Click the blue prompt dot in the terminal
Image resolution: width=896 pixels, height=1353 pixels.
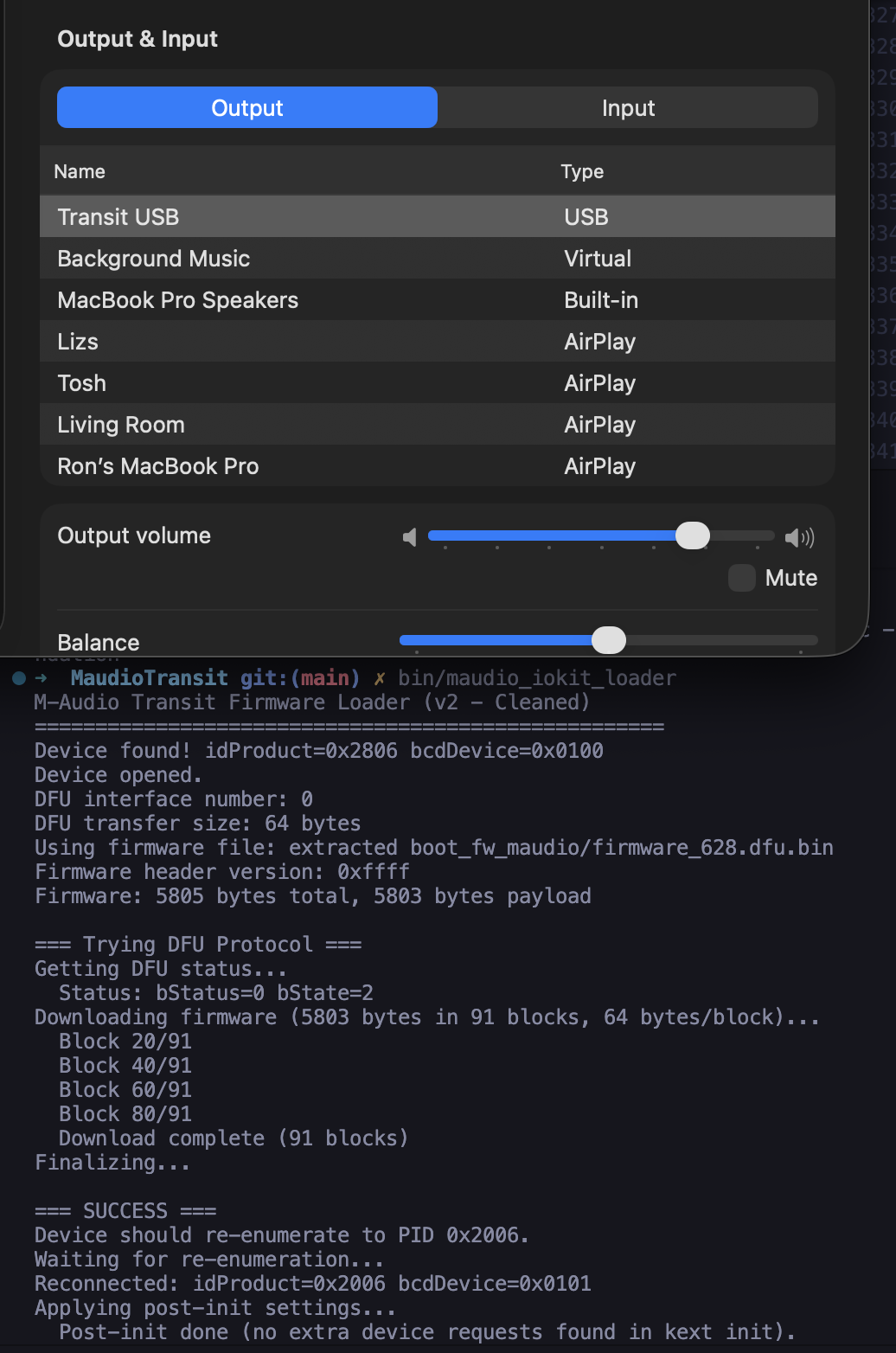pyautogui.click(x=16, y=679)
